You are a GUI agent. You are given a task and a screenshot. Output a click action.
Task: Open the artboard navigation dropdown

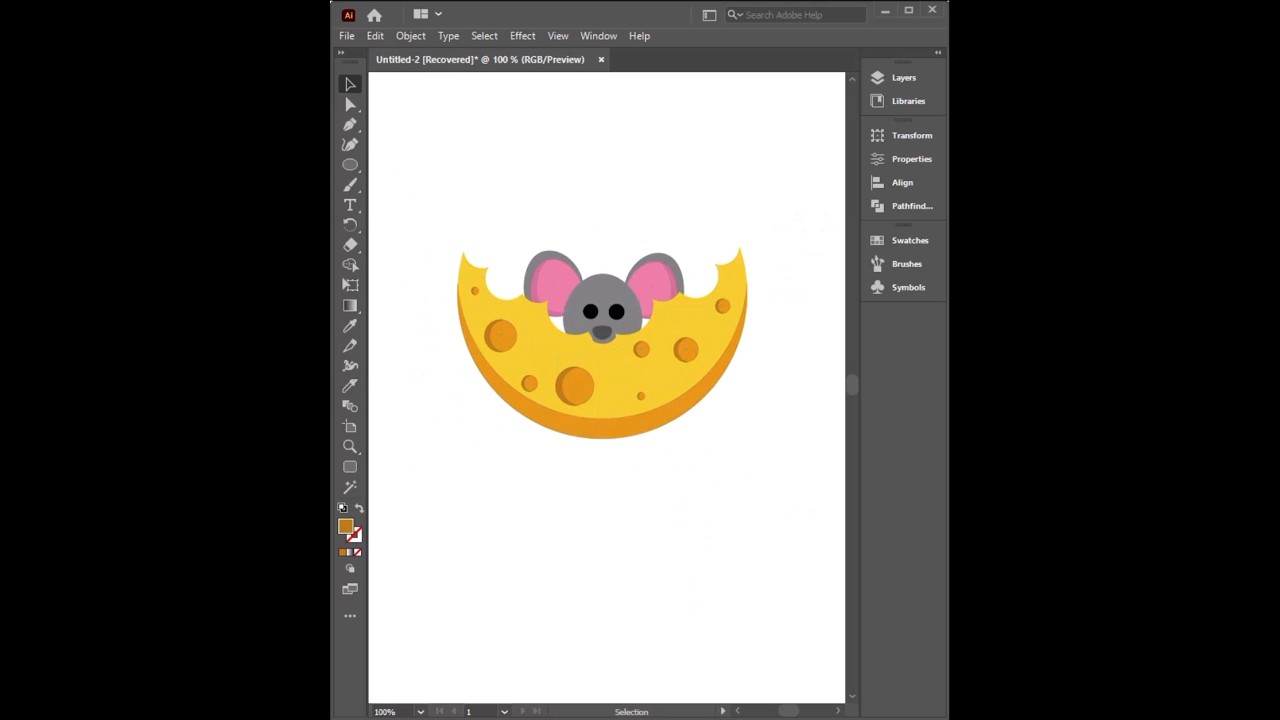click(x=504, y=712)
